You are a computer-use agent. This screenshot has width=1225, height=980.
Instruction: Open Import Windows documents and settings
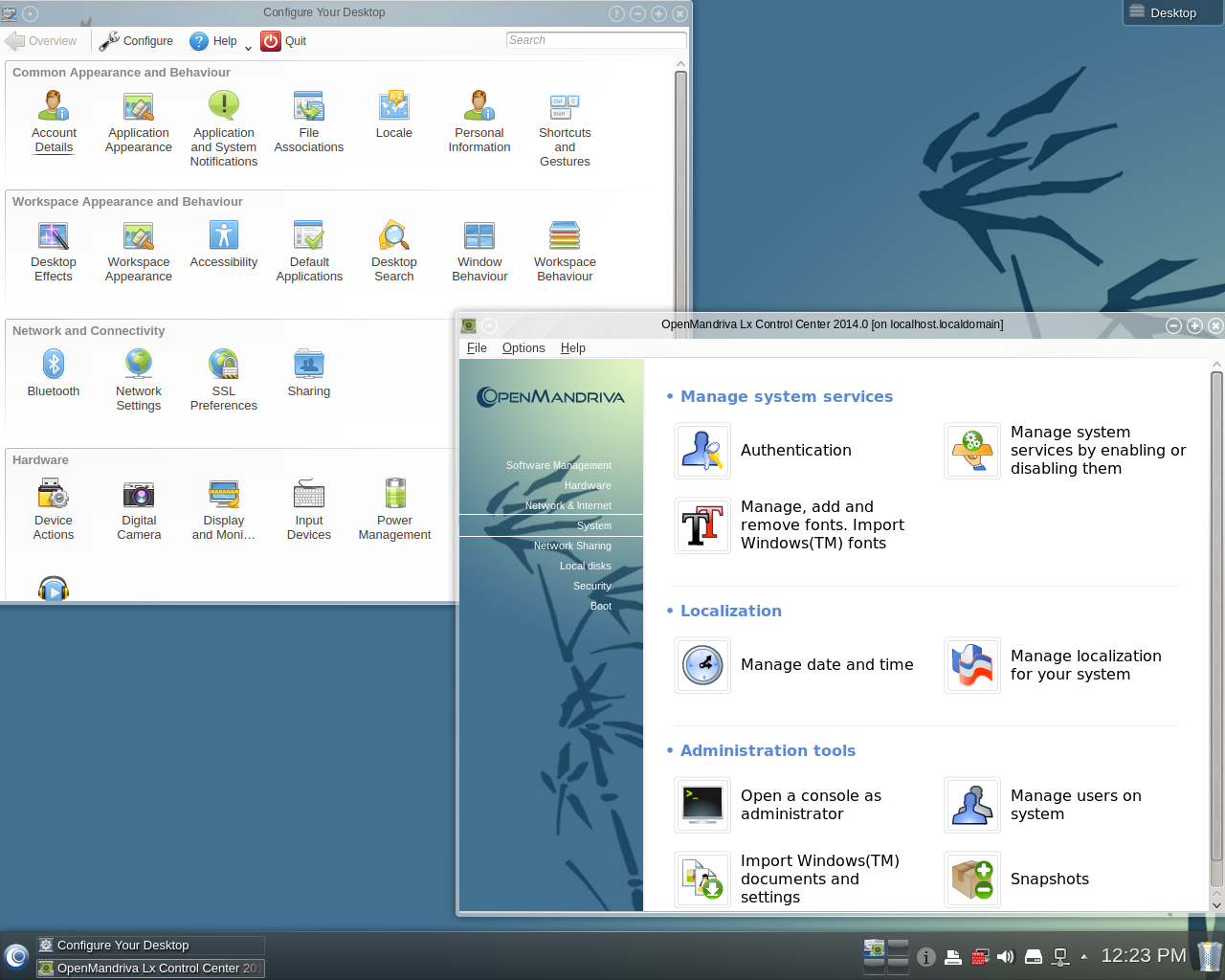(x=788, y=880)
